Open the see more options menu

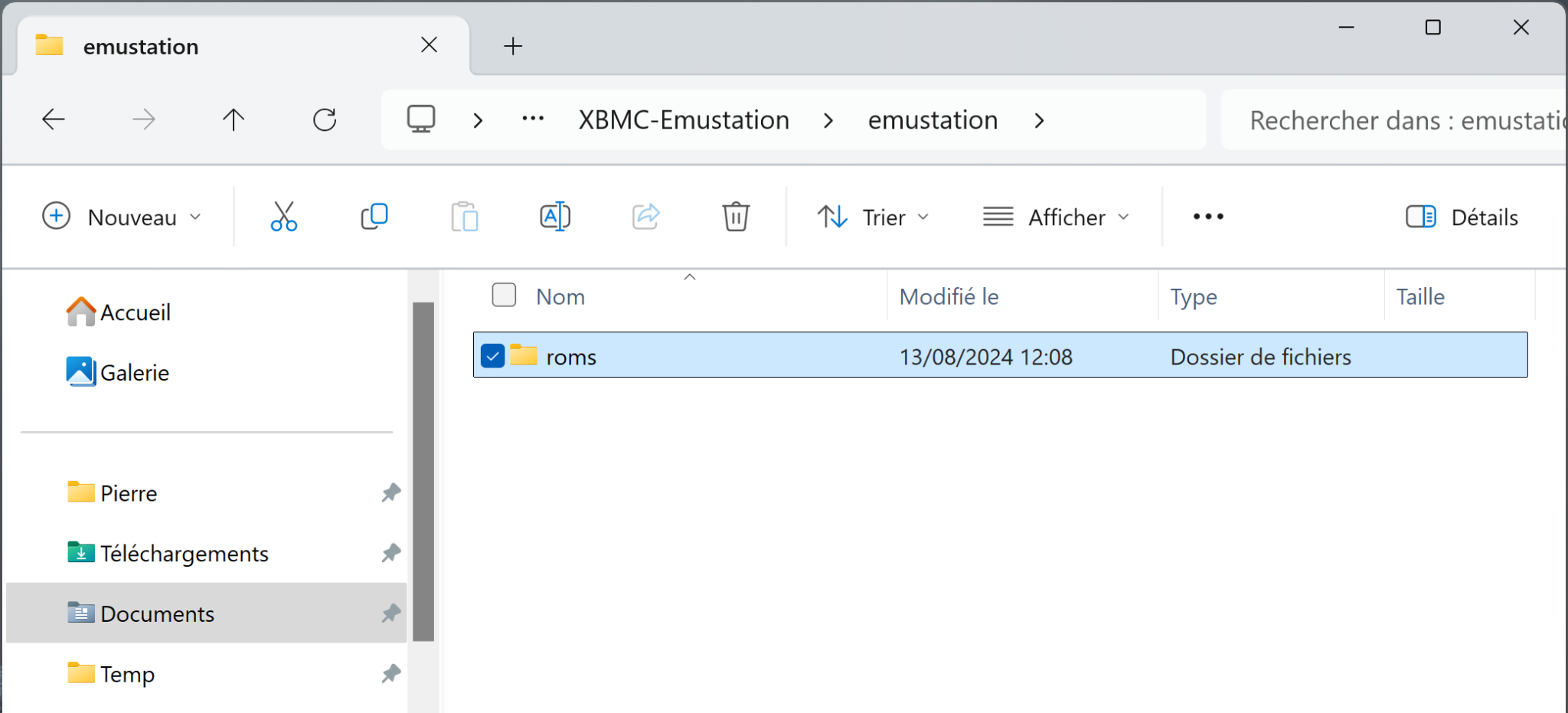point(1207,217)
